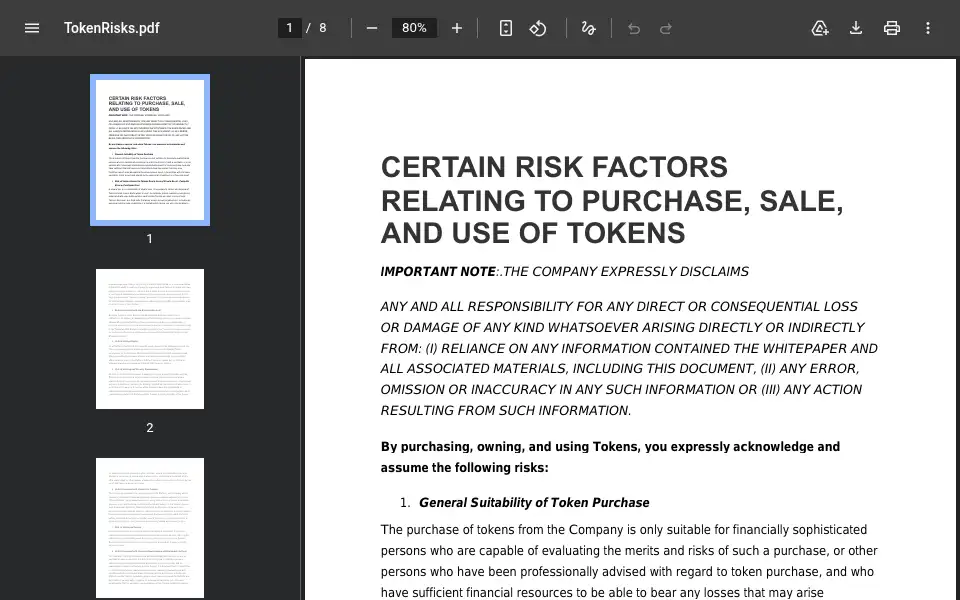Click 'AND USE OF TOKENS' heading line
This screenshot has height=600, width=960.
click(533, 233)
